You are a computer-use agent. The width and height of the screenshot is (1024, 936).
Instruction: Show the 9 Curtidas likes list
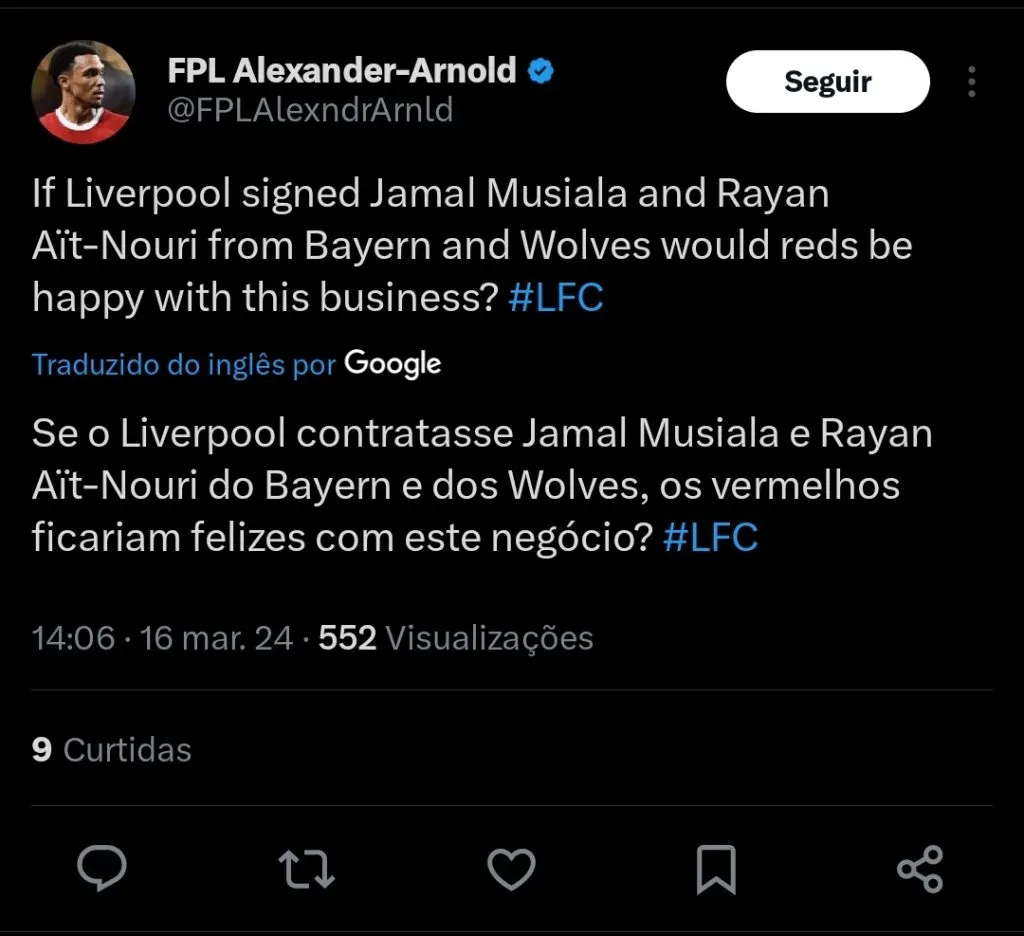tap(112, 749)
